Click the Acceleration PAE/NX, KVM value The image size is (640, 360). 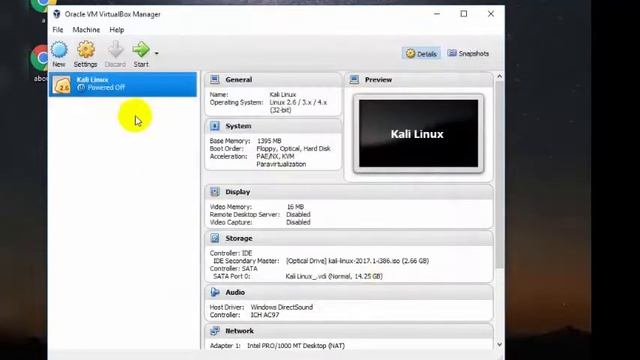coord(281,160)
